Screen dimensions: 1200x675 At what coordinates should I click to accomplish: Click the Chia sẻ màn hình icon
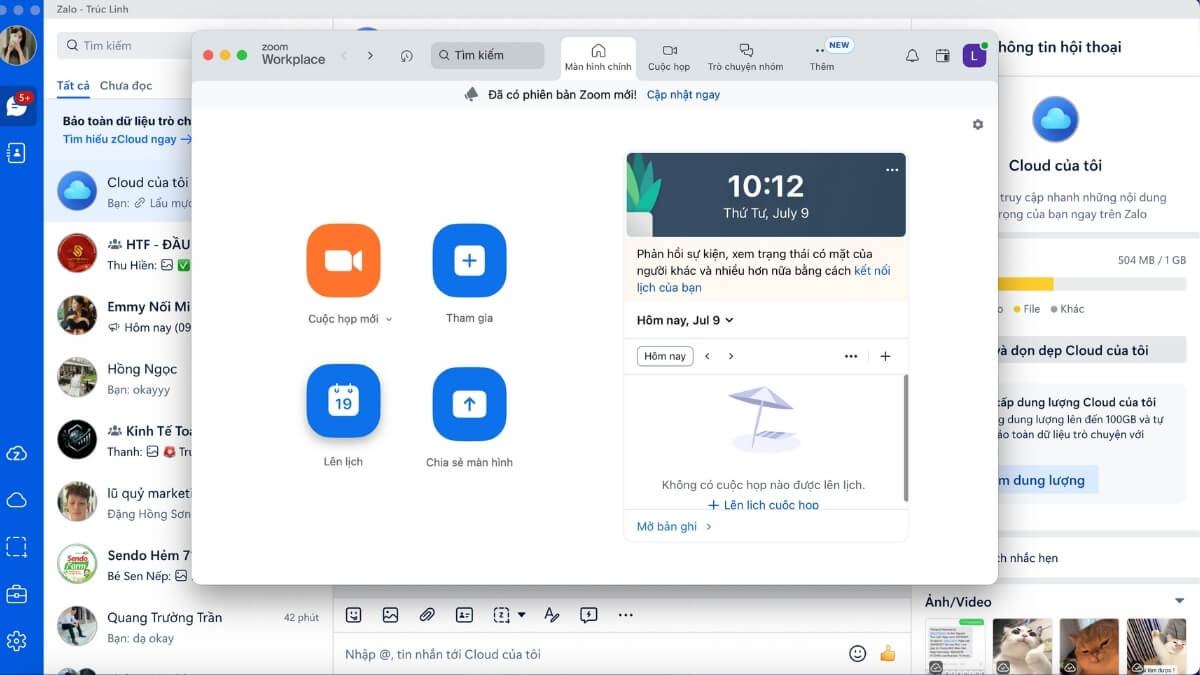(x=469, y=404)
